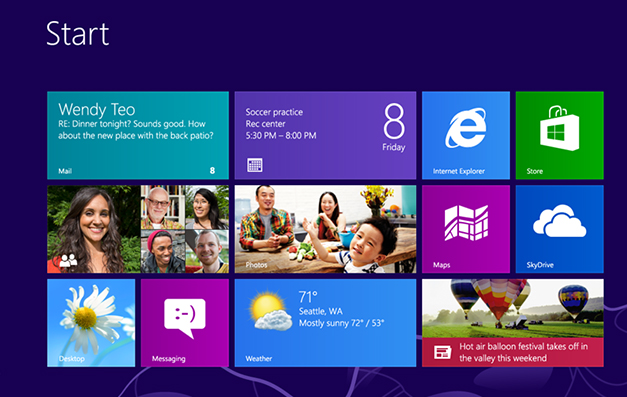Click the Friday 8 date on calendar tile
The image size is (627, 397).
point(394,128)
